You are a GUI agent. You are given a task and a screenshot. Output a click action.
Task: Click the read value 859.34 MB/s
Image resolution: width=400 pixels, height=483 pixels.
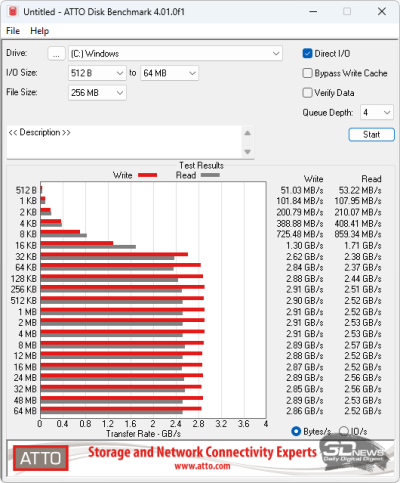coord(358,234)
